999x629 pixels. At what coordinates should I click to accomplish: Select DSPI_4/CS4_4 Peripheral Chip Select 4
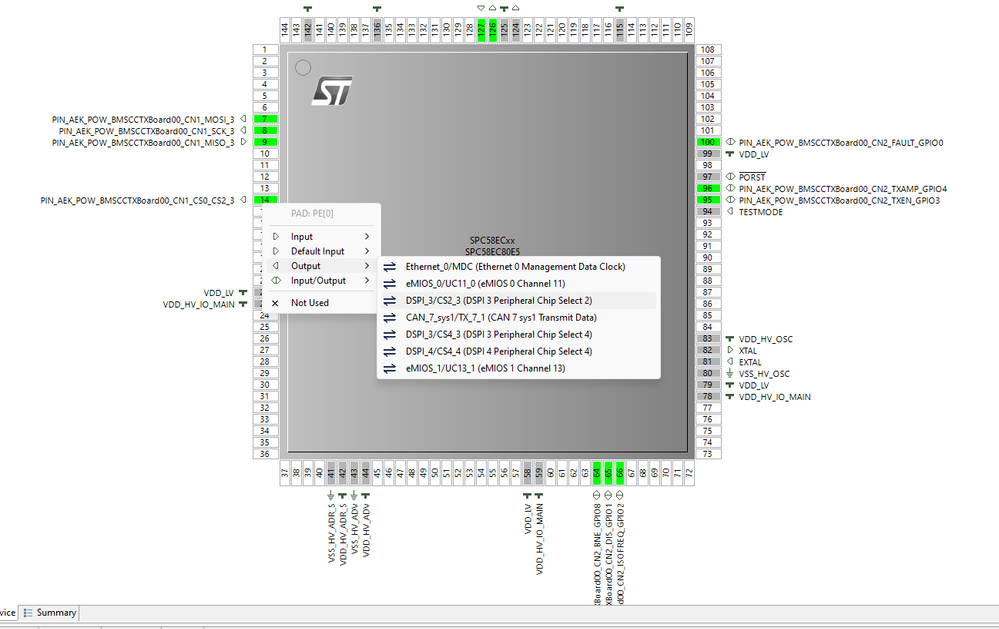[519, 351]
